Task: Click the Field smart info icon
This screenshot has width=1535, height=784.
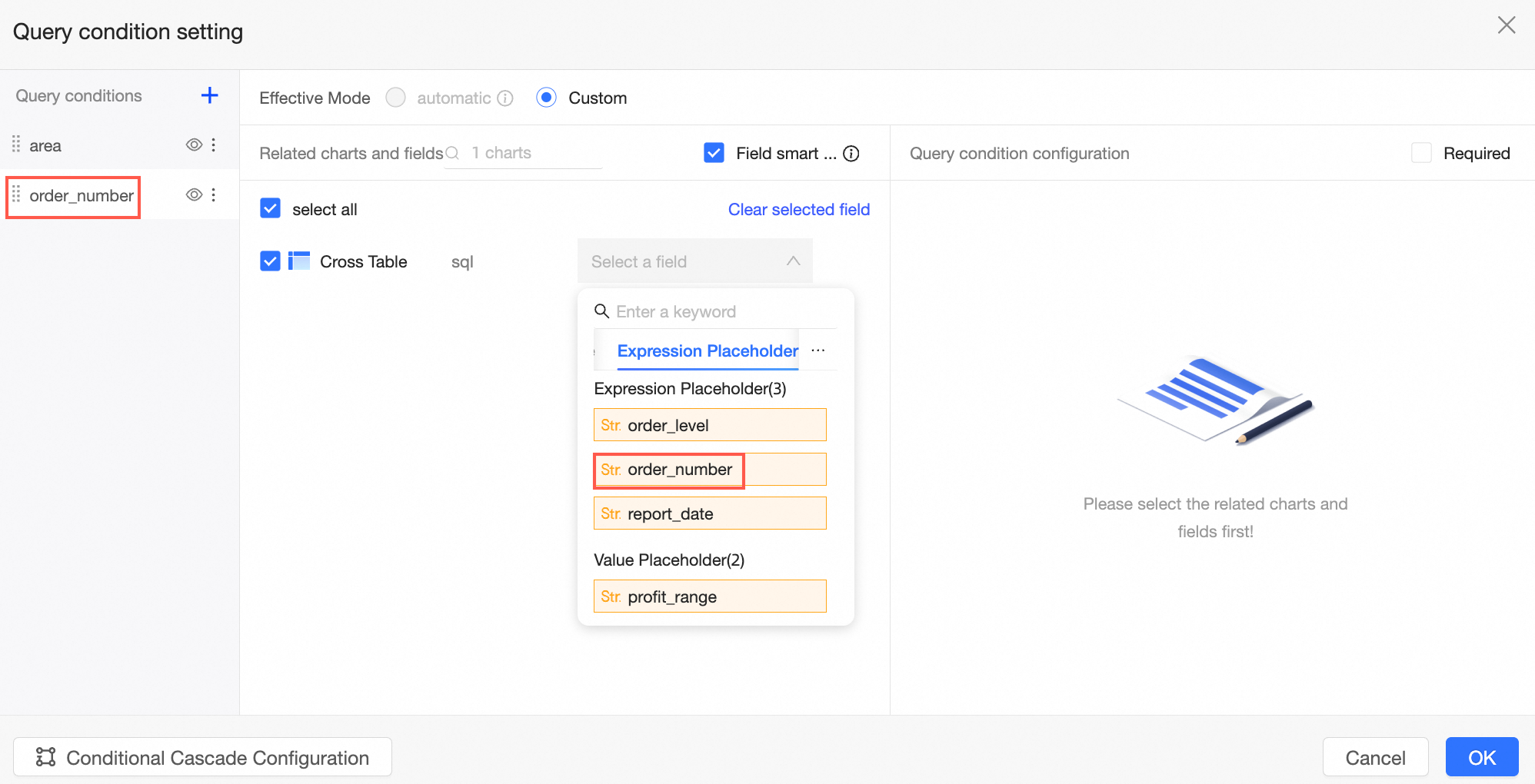Action: pyautogui.click(x=851, y=154)
